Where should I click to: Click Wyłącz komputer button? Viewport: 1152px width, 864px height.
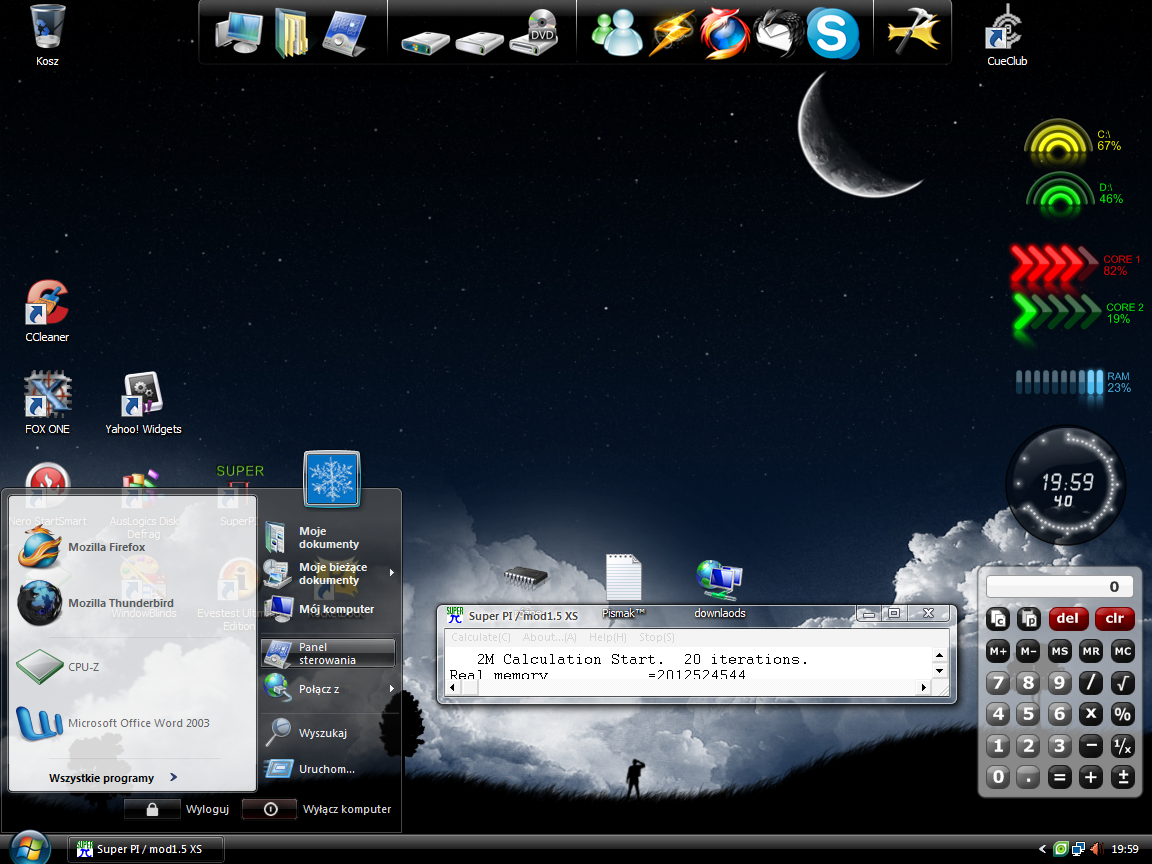coord(317,809)
